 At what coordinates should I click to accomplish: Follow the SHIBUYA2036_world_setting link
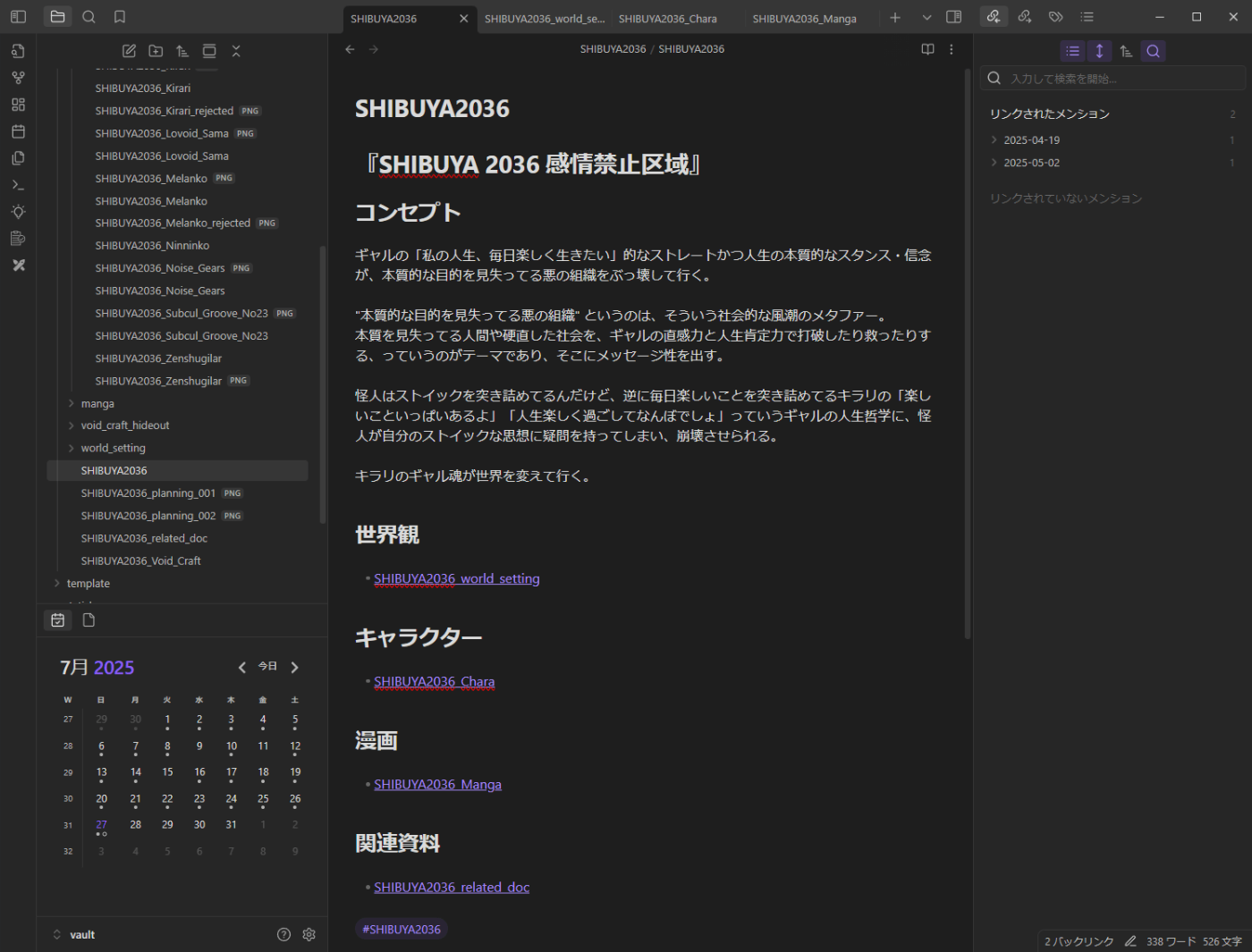point(457,578)
